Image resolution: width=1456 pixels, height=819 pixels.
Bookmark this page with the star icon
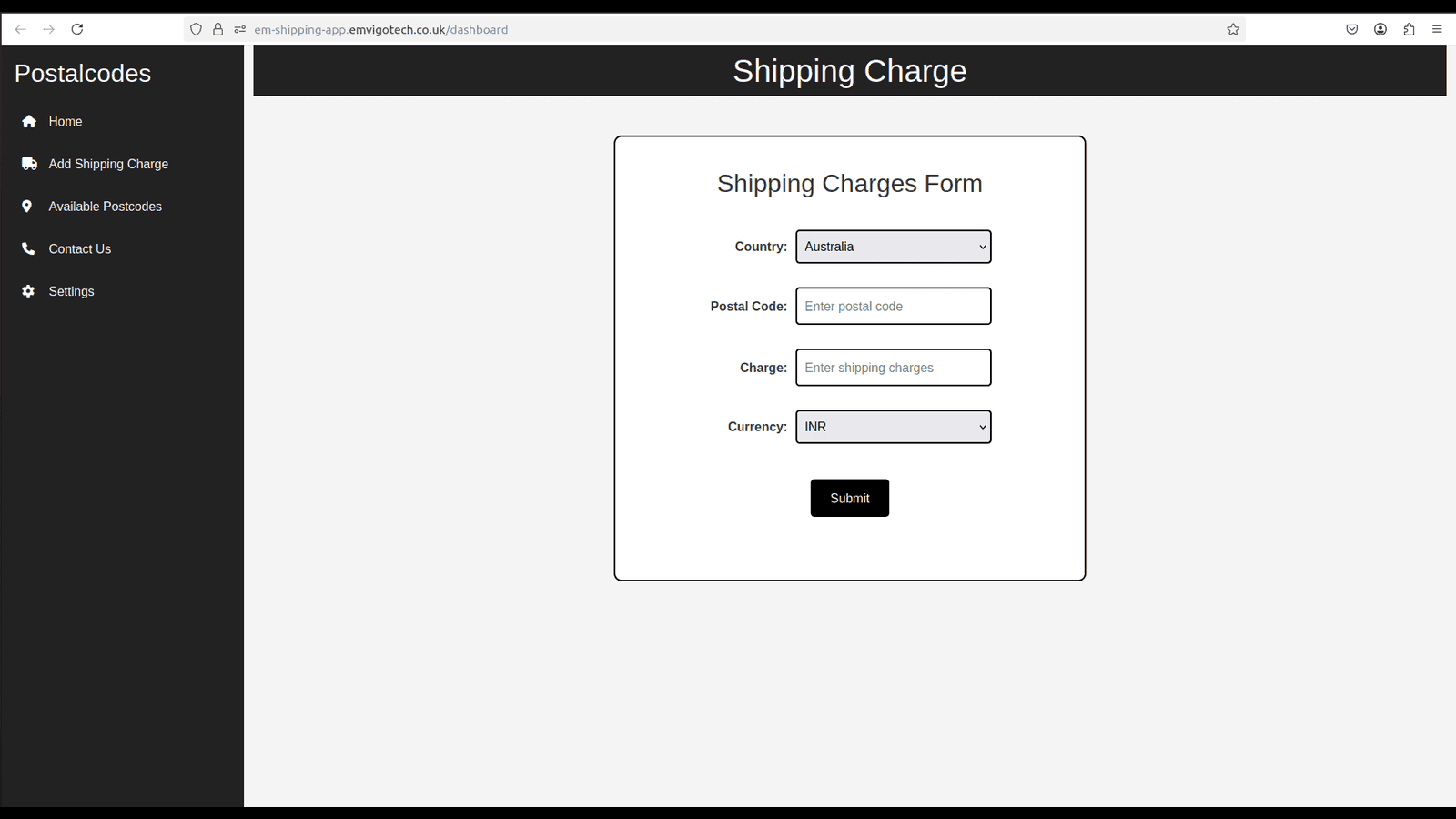(x=1233, y=28)
